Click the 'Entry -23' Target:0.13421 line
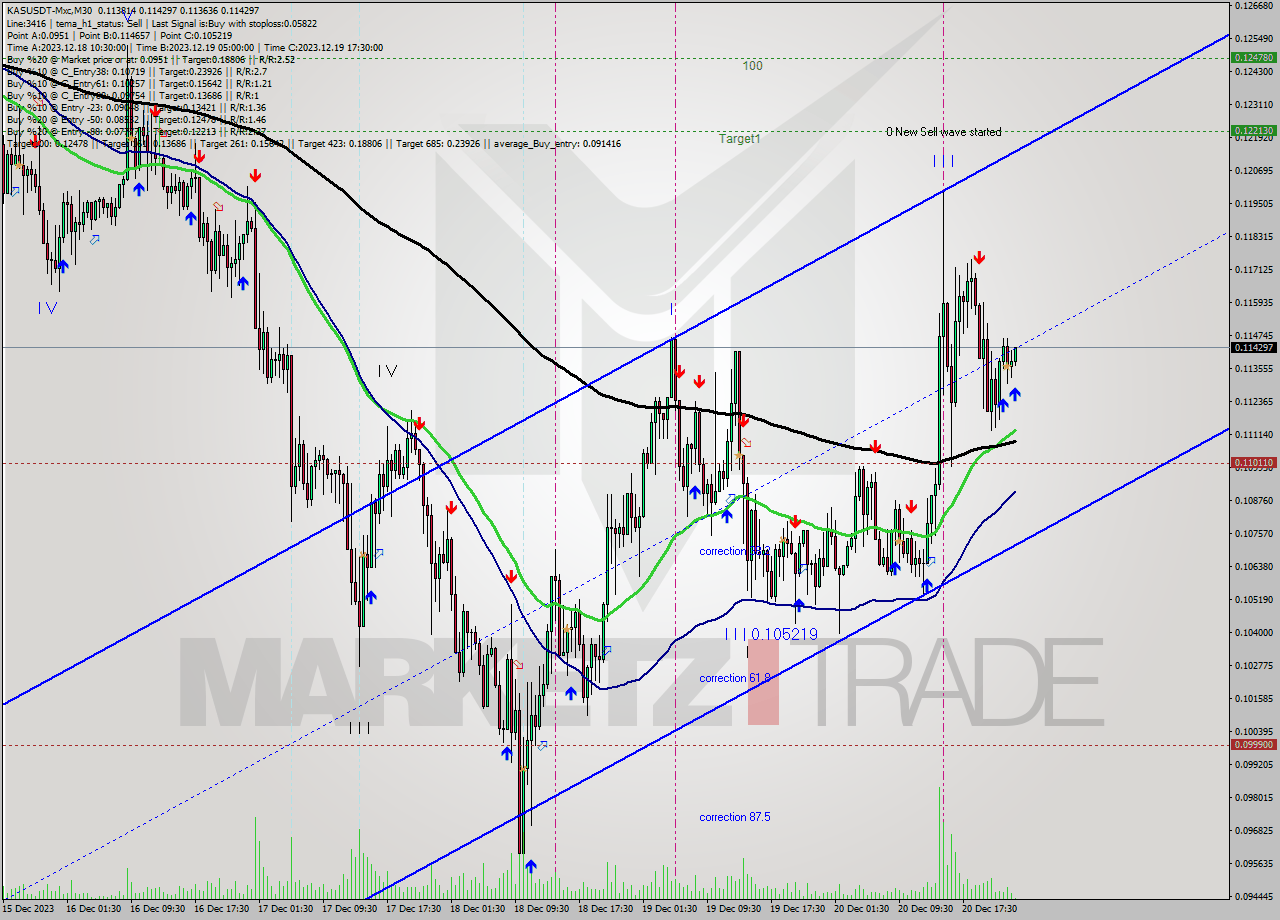Image resolution: width=1280 pixels, height=920 pixels. (x=136, y=108)
